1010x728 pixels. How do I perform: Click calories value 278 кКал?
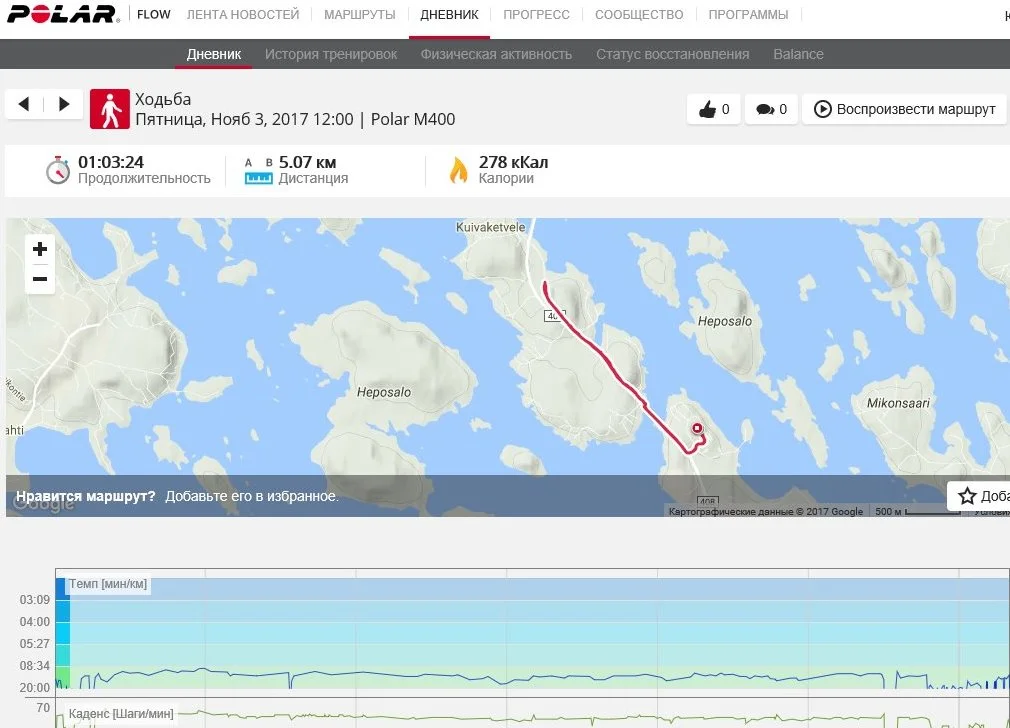(x=513, y=162)
